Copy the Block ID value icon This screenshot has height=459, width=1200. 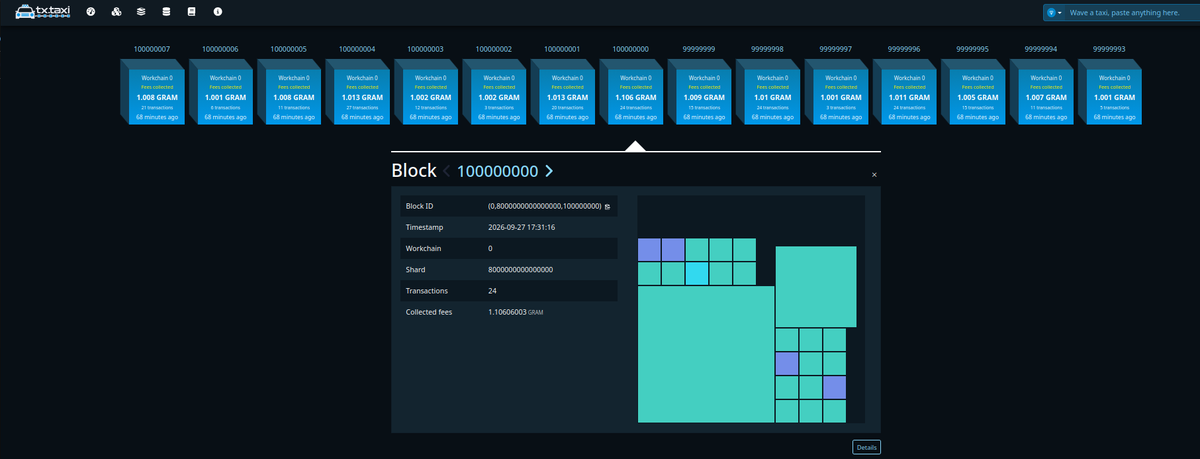pyautogui.click(x=607, y=206)
